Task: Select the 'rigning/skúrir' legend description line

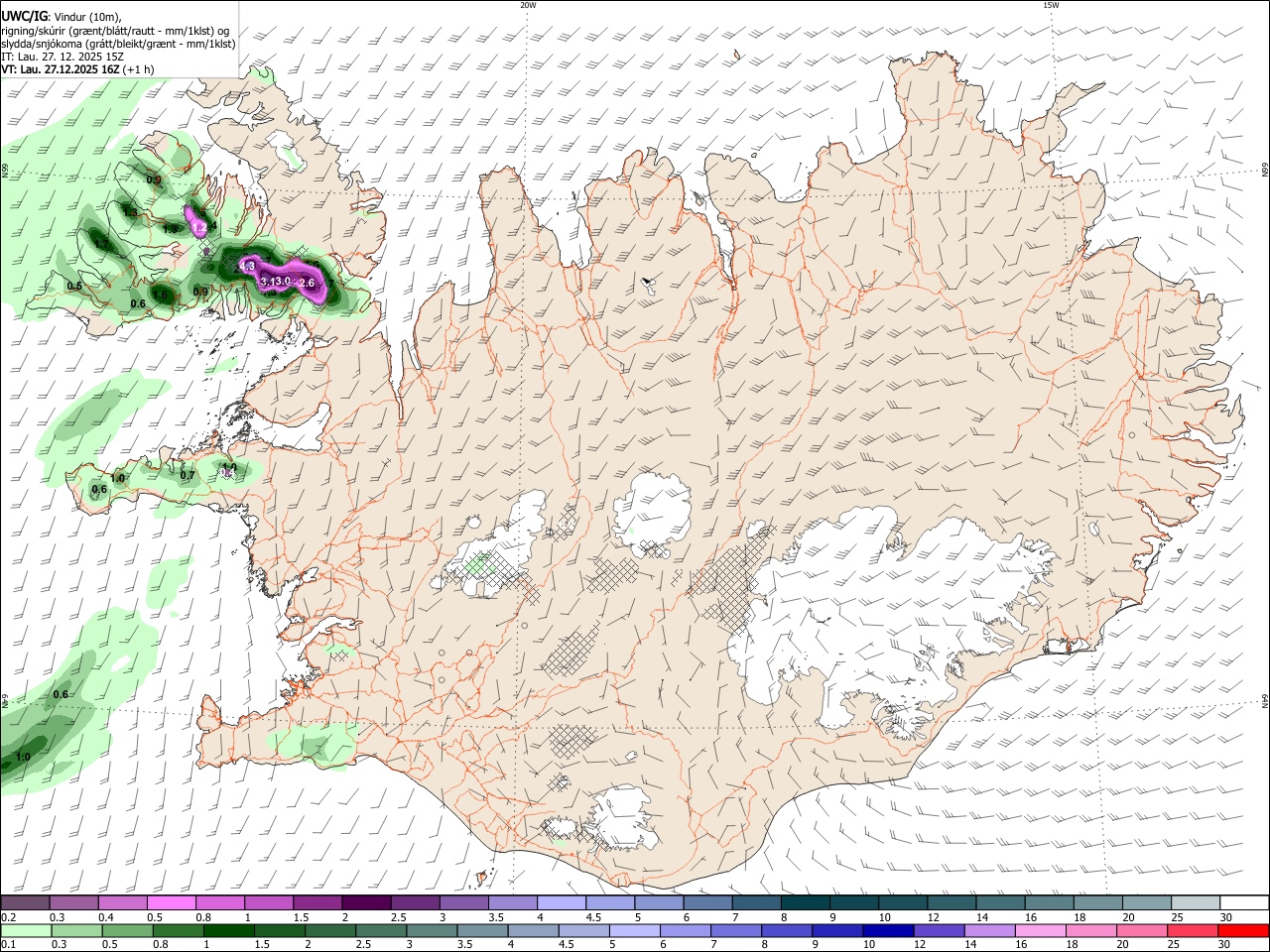Action: (116, 31)
